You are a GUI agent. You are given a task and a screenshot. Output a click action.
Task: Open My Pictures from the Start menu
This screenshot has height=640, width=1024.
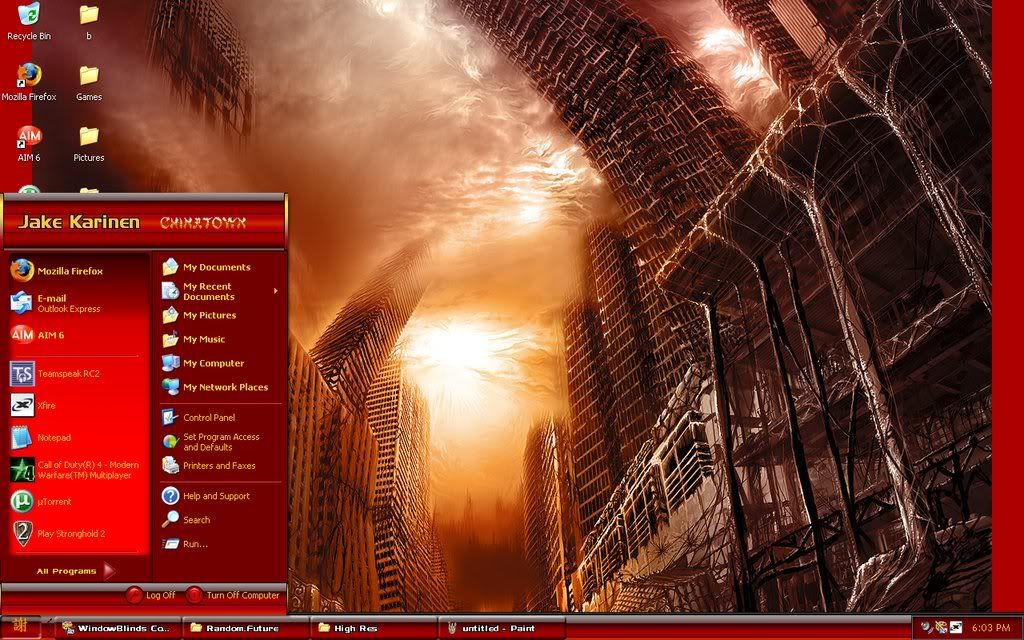pyautogui.click(x=221, y=315)
